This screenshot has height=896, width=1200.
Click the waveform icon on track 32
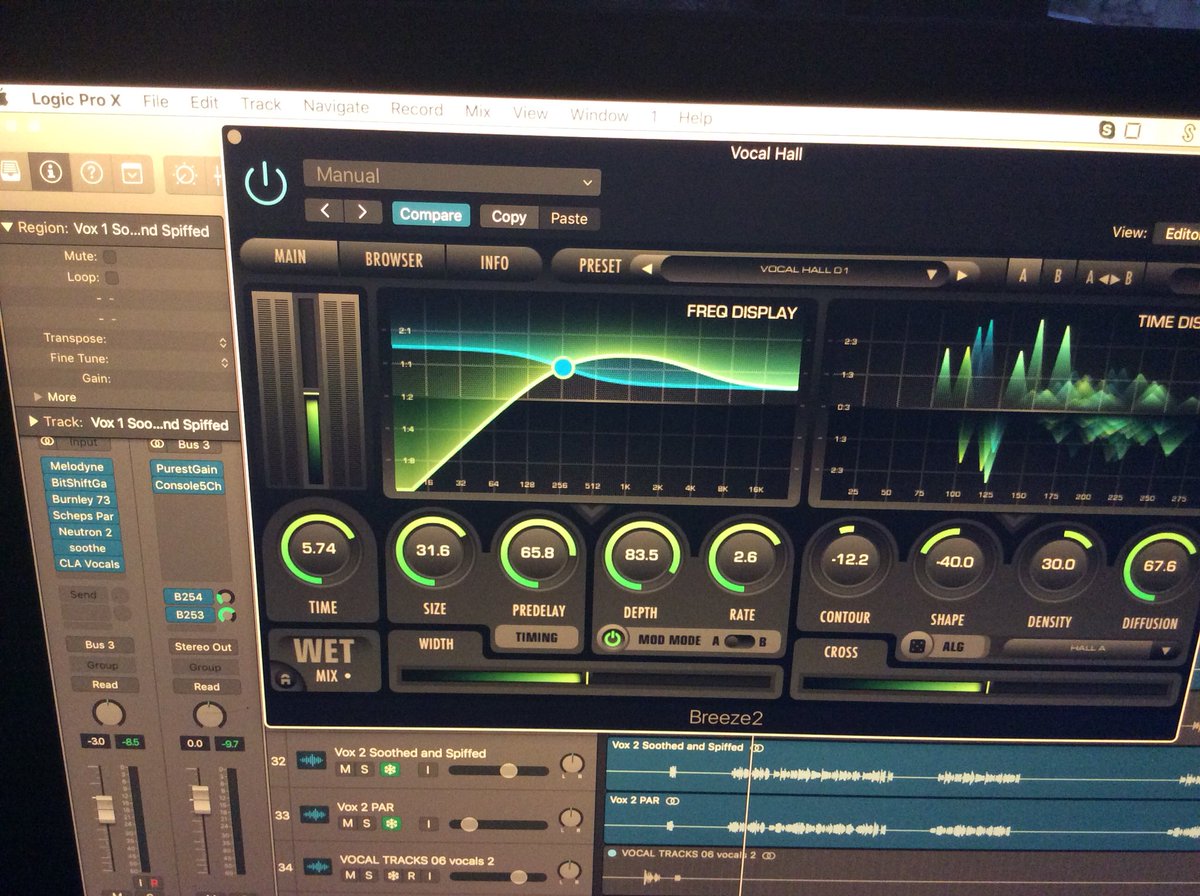click(x=312, y=761)
